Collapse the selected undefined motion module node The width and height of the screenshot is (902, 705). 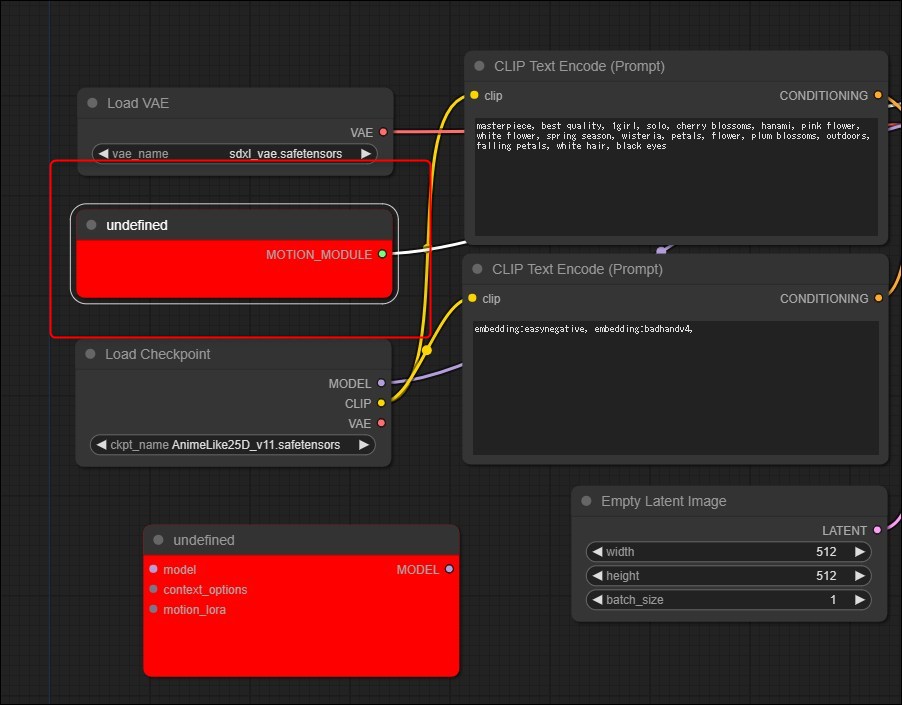coord(91,225)
